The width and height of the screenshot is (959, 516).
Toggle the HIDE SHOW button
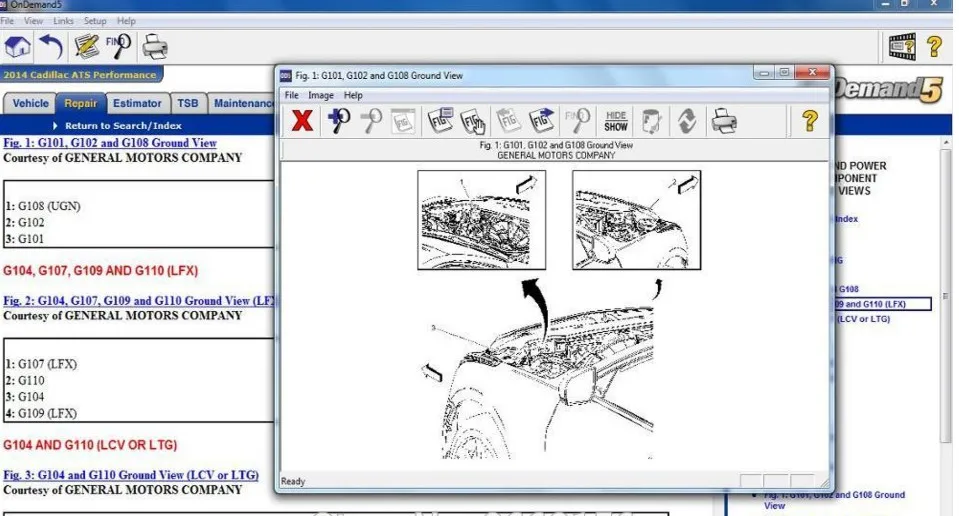(615, 121)
